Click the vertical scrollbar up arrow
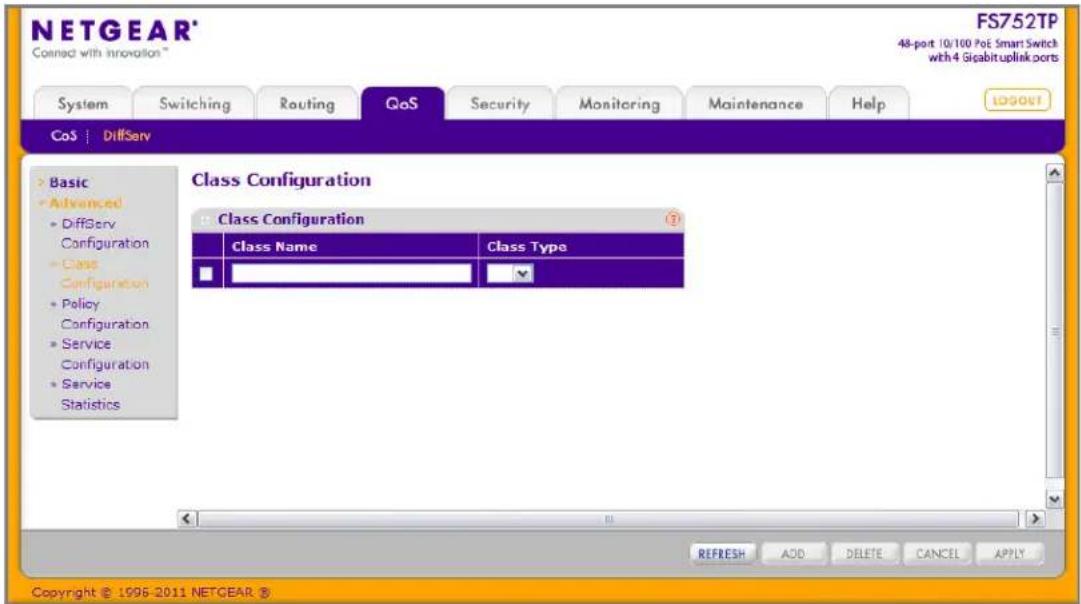The image size is (1081, 604). point(1053,173)
